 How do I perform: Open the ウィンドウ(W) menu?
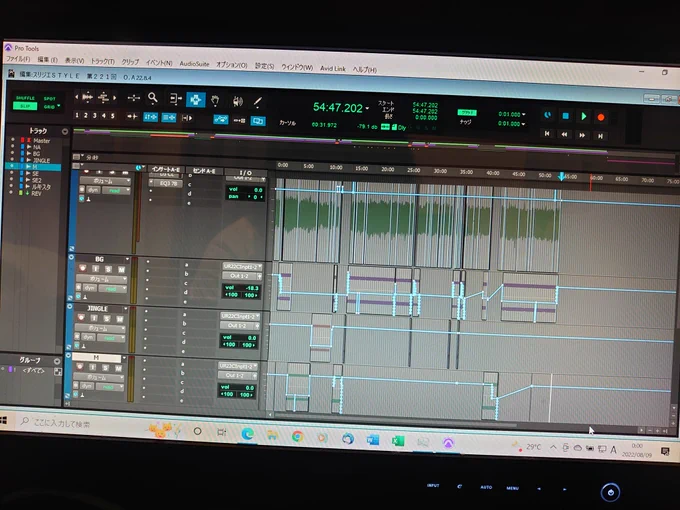tap(297, 67)
